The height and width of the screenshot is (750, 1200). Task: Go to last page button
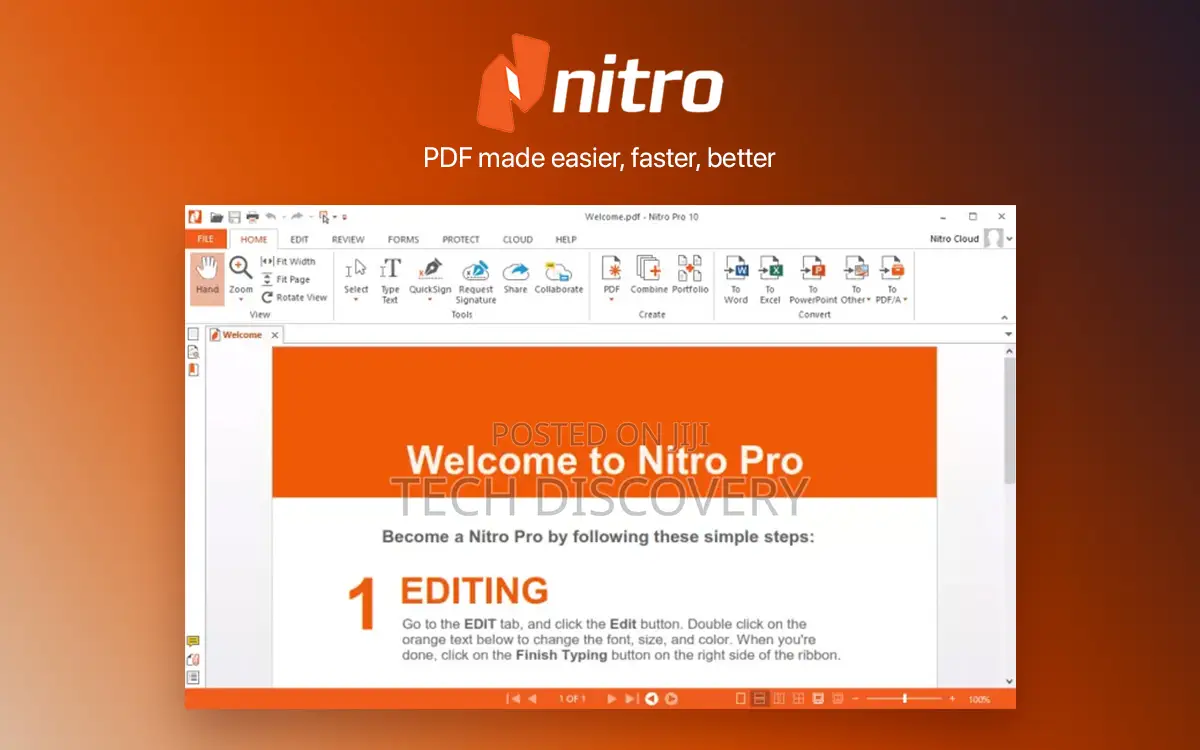point(630,699)
